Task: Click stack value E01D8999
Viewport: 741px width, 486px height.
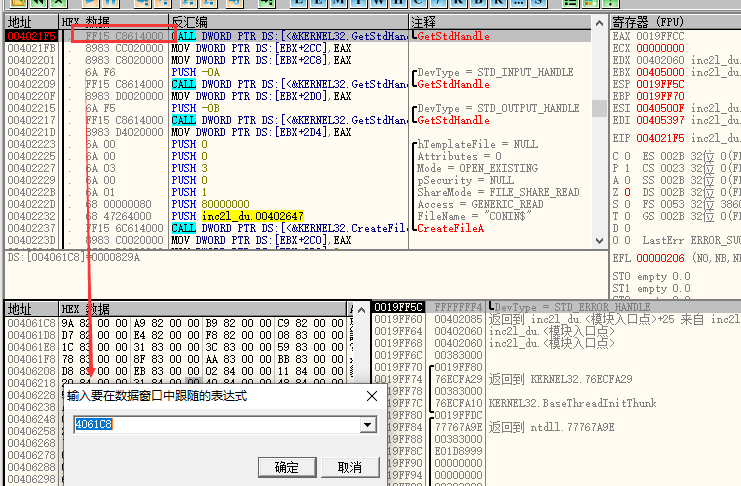Action: 458,451
